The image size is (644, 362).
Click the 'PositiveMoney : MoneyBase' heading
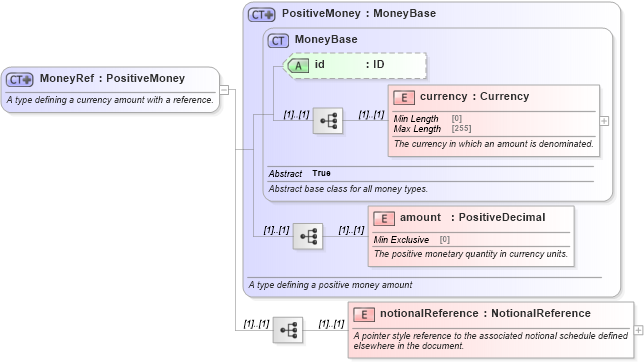pos(359,13)
